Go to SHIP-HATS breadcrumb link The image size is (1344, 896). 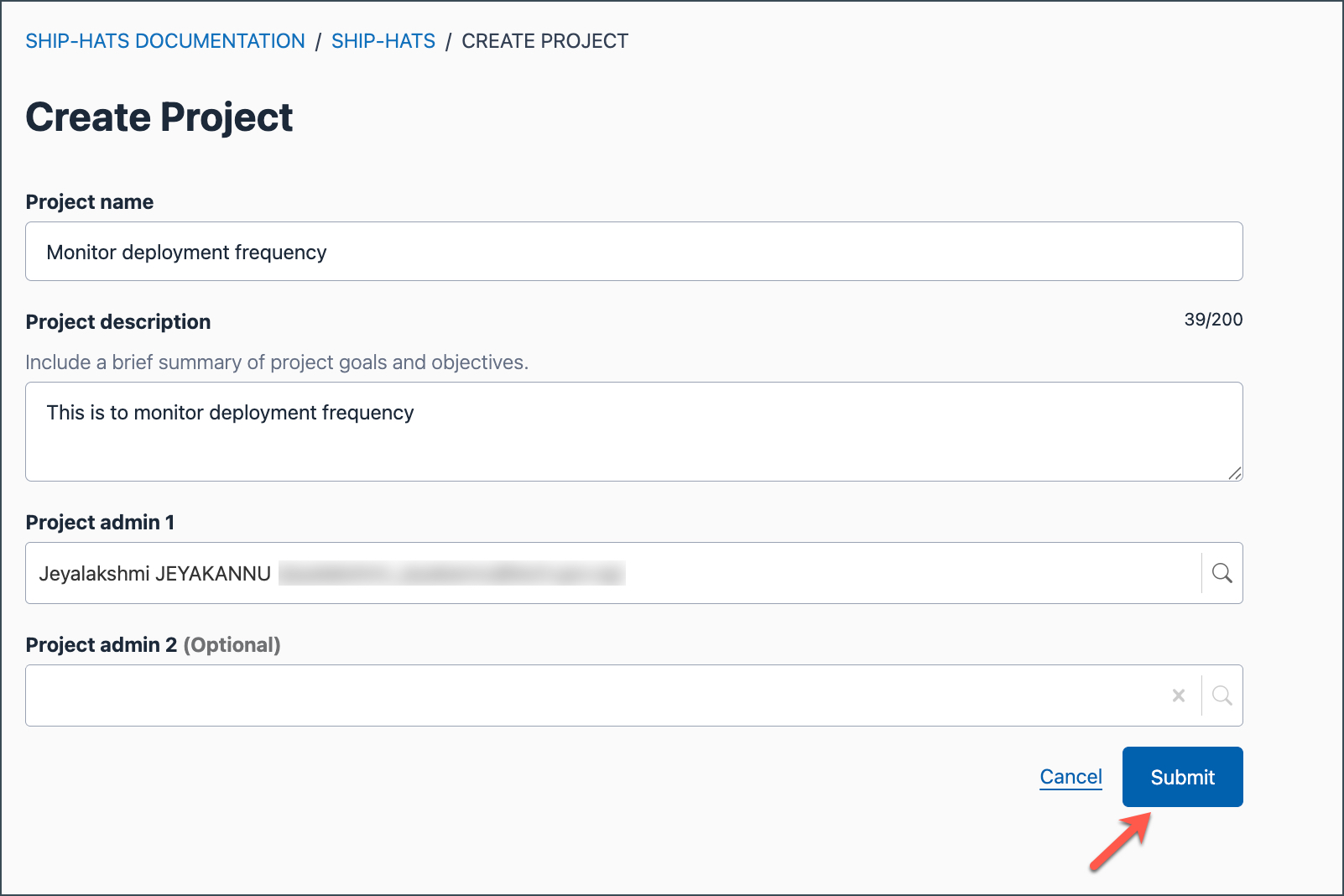coord(383,41)
